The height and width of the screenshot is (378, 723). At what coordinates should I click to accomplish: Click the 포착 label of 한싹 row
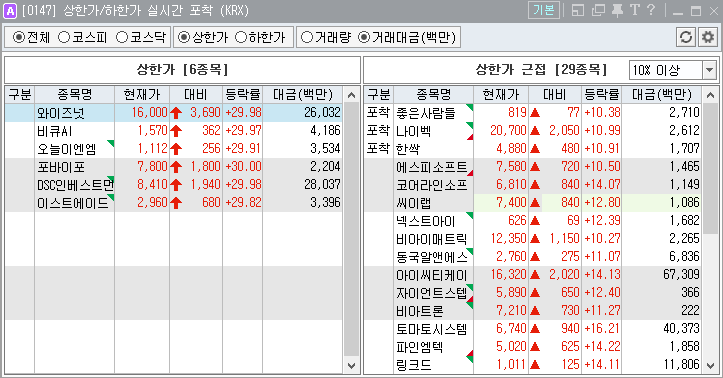click(x=379, y=148)
